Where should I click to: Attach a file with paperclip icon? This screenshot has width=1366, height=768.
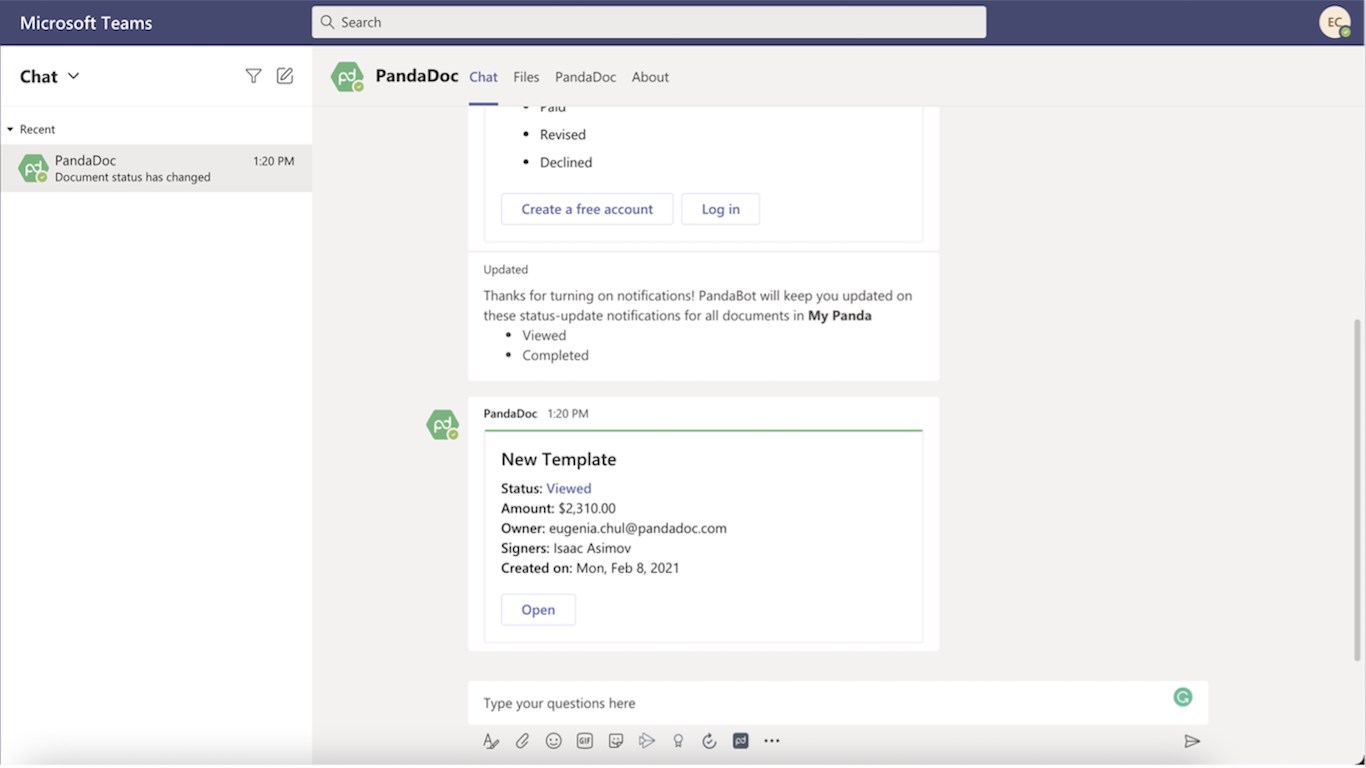click(522, 741)
